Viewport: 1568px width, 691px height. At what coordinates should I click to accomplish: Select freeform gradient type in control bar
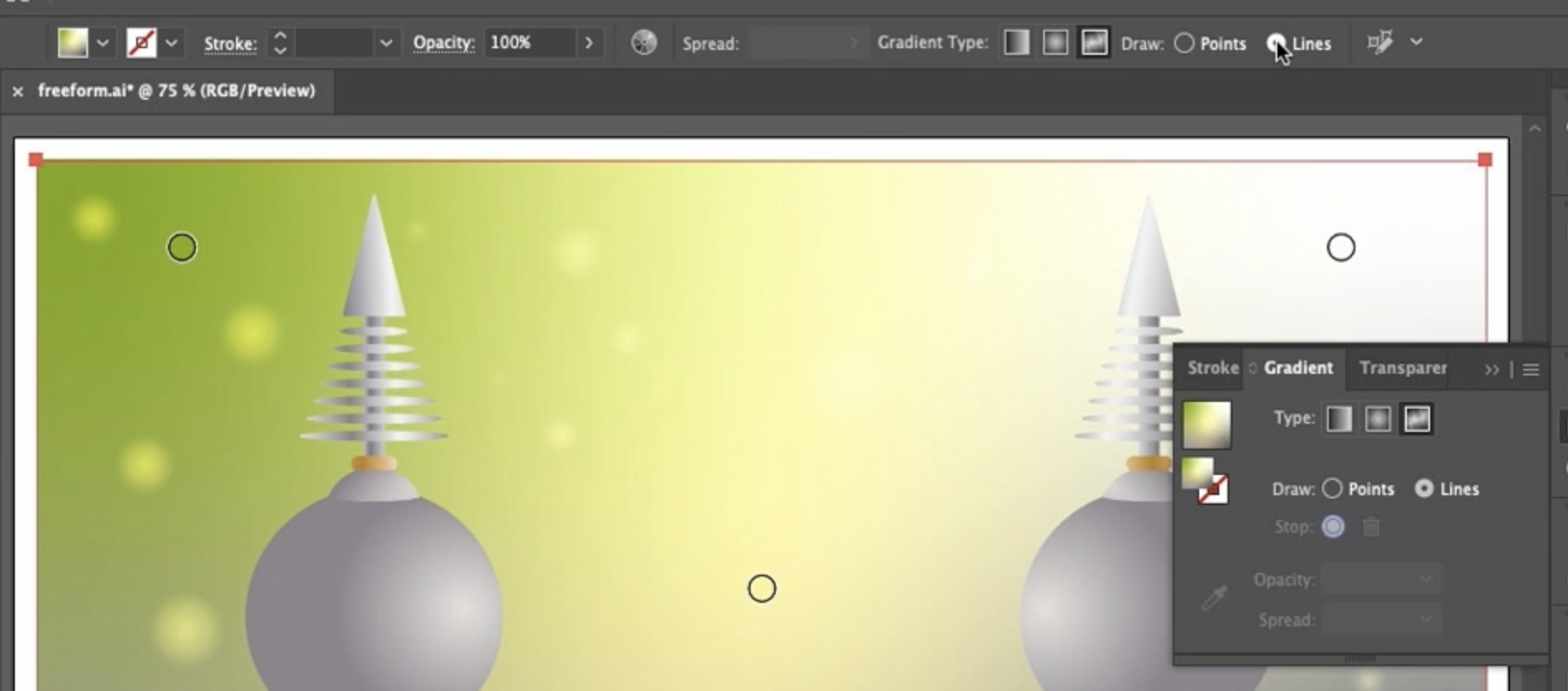pyautogui.click(x=1094, y=42)
